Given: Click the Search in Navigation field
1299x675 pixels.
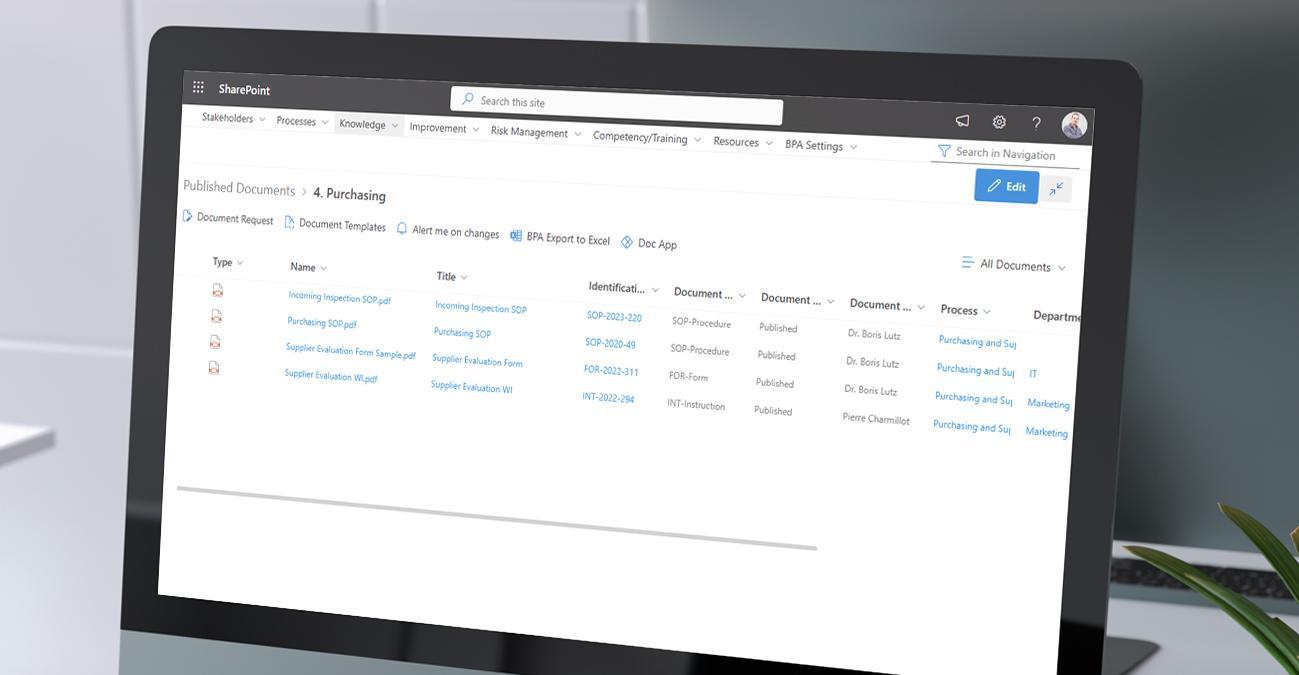Looking at the screenshot, I should (1006, 154).
